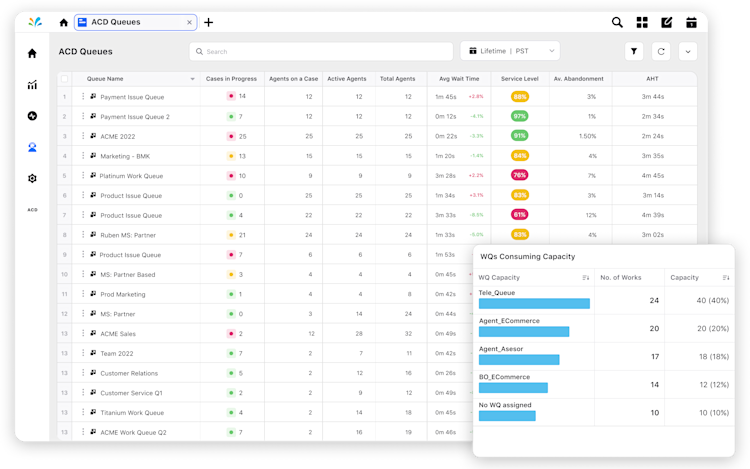Tick the select-all checkbox in table header
This screenshot has width=750, height=469.
(65, 79)
